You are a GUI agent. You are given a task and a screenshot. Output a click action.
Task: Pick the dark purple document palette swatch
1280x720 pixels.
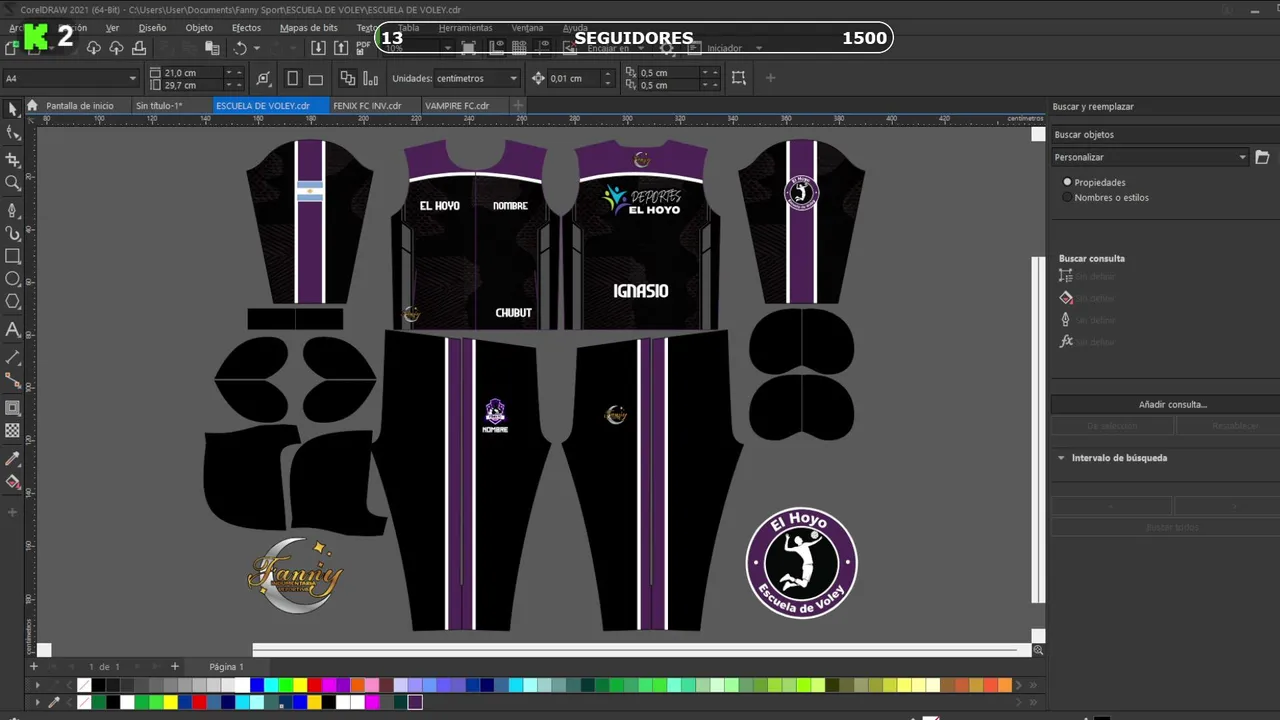click(415, 702)
